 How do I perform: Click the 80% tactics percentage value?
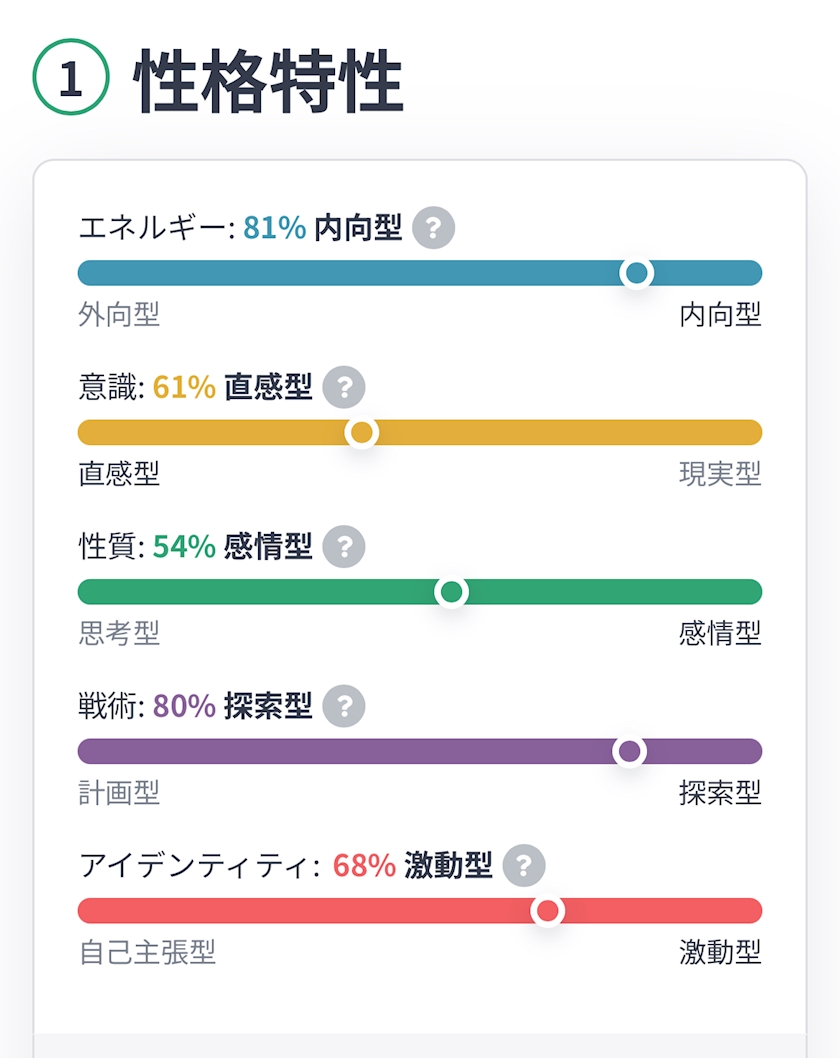tap(184, 706)
